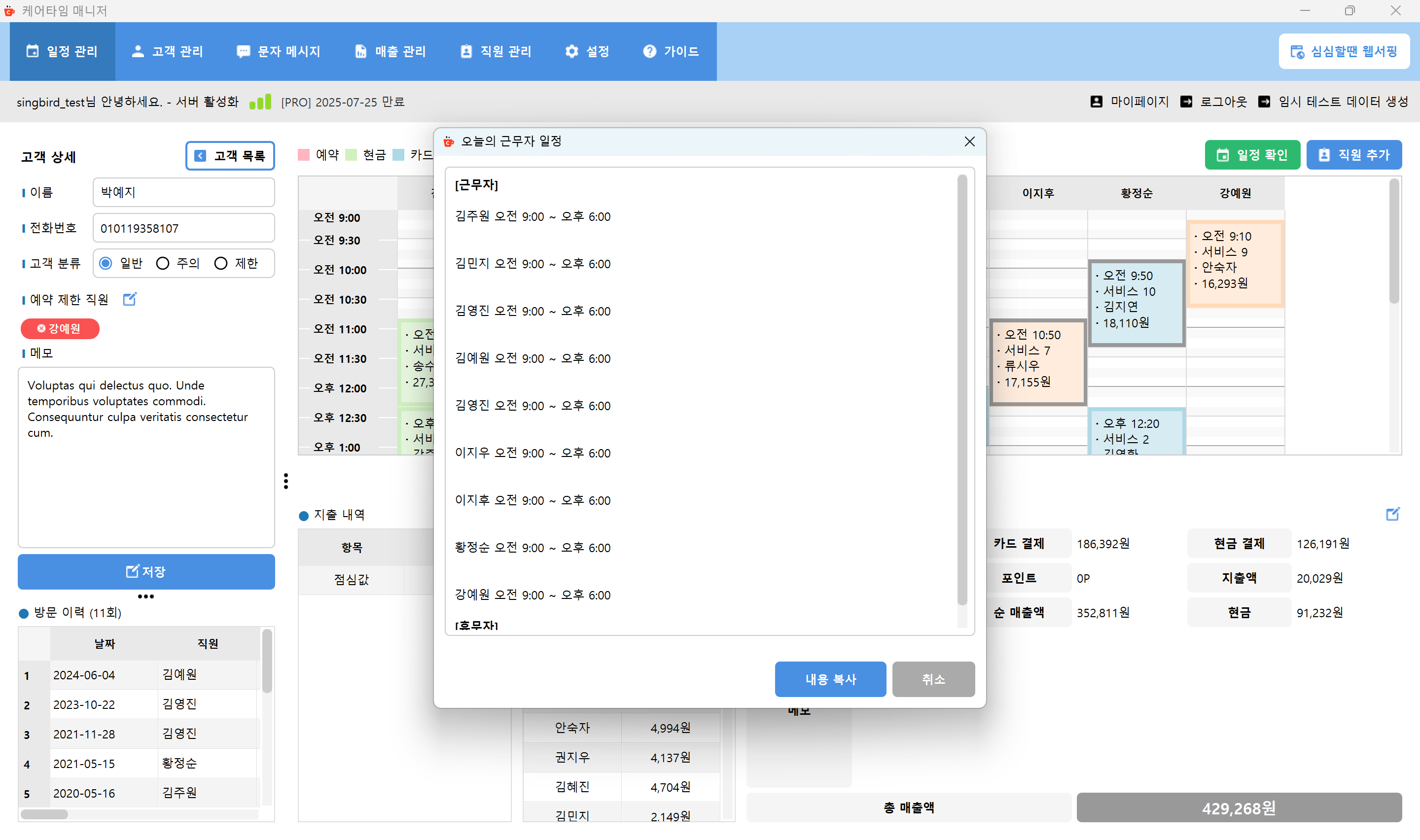Click the pink 예약 legend color swatch
This screenshot has height=840, width=1420.
tap(304, 155)
